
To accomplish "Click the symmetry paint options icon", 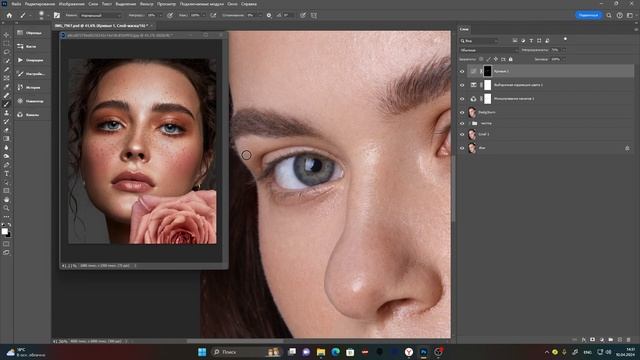I will [x=314, y=15].
